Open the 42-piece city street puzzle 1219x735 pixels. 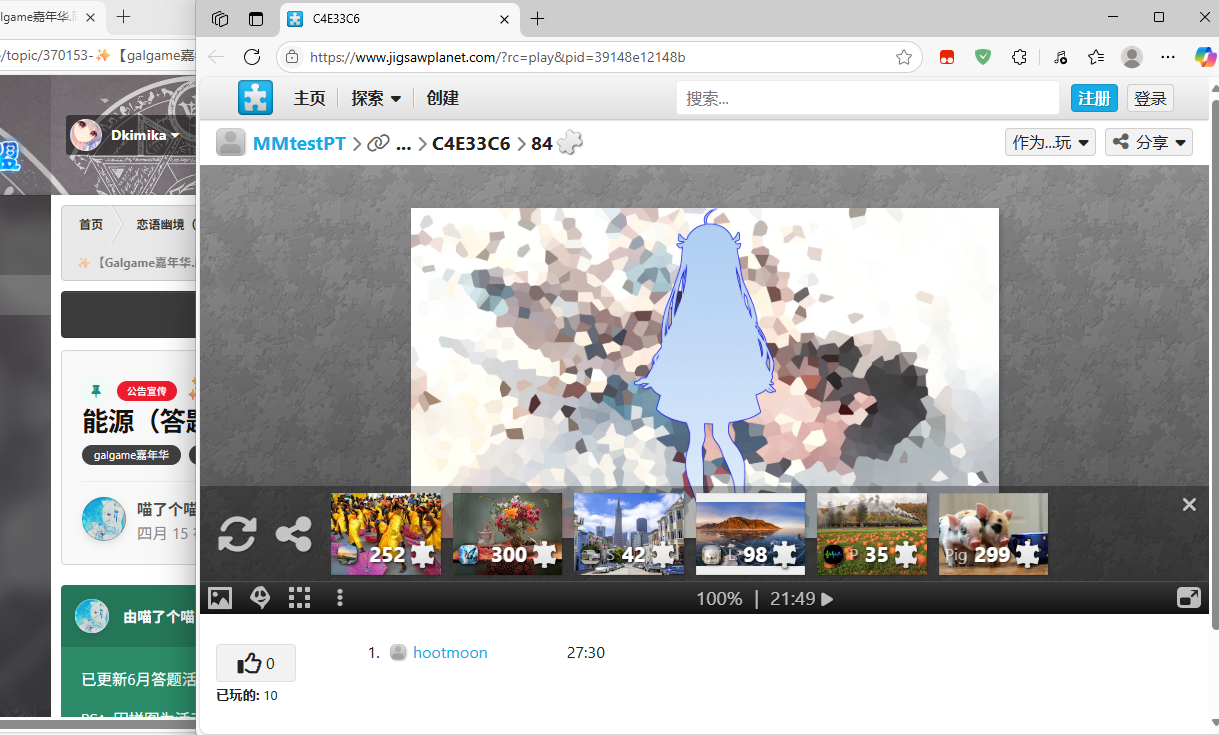click(x=630, y=534)
